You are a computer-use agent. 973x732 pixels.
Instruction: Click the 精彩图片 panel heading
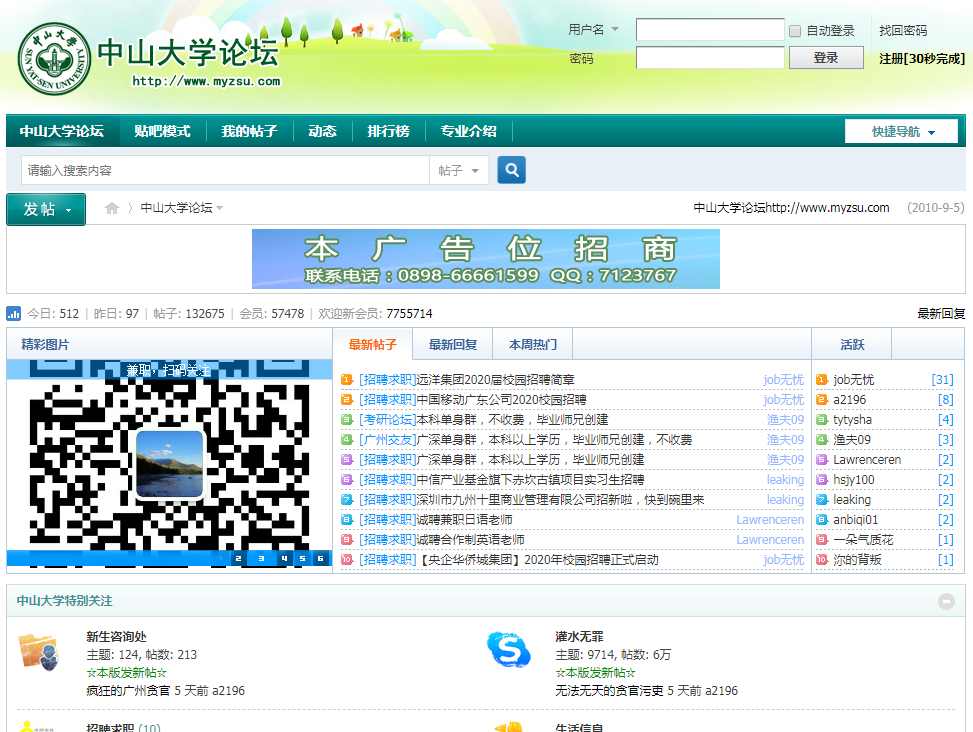45,344
